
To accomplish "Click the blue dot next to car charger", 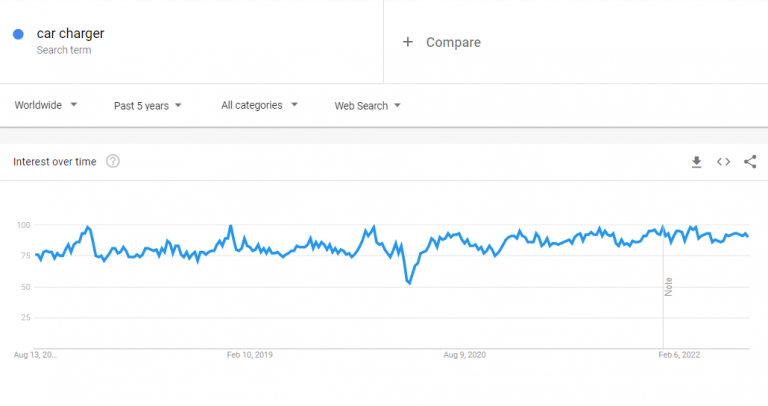I will coord(18,34).
